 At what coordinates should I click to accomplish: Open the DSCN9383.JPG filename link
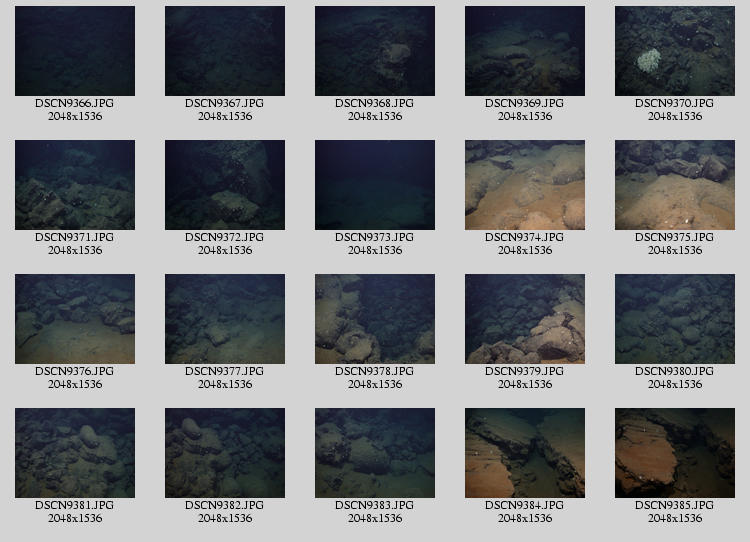(x=375, y=505)
